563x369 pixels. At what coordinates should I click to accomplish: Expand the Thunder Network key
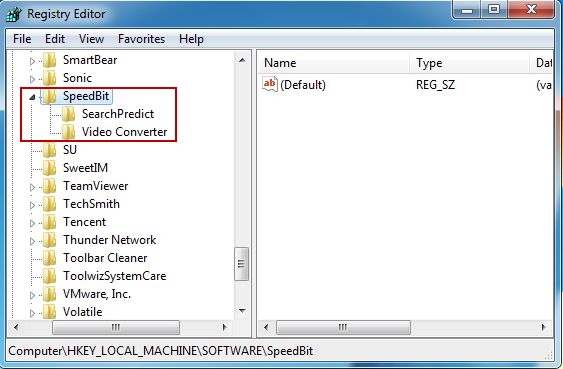coord(32,241)
